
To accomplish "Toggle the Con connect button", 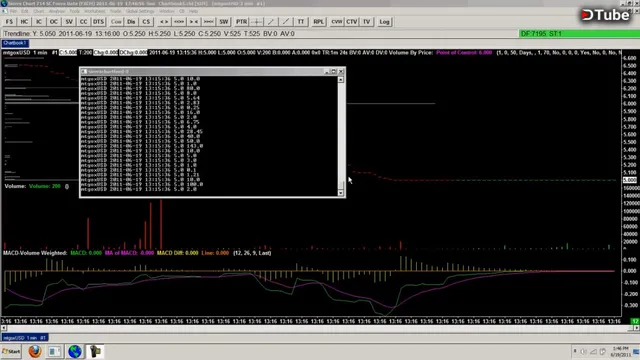I will (116, 22).
